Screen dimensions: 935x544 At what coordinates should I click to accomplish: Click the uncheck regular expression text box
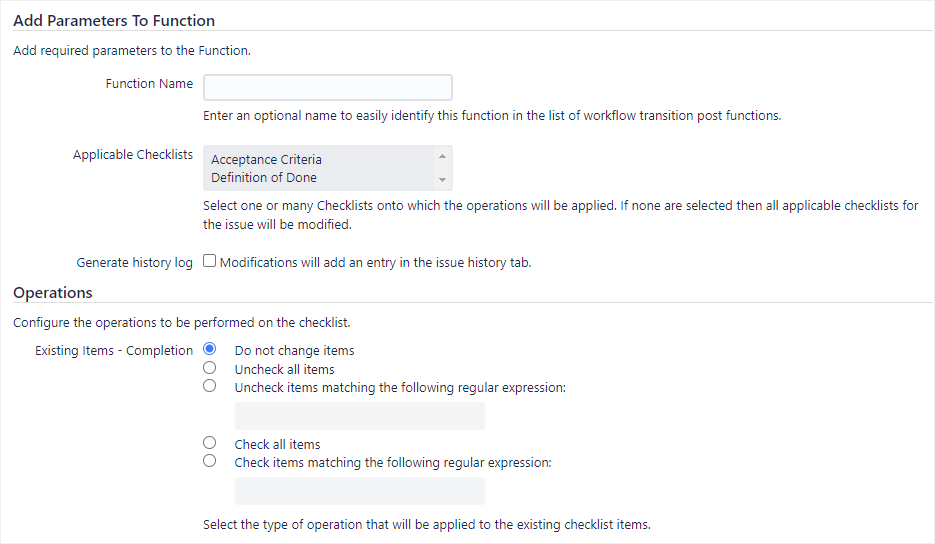click(x=359, y=416)
